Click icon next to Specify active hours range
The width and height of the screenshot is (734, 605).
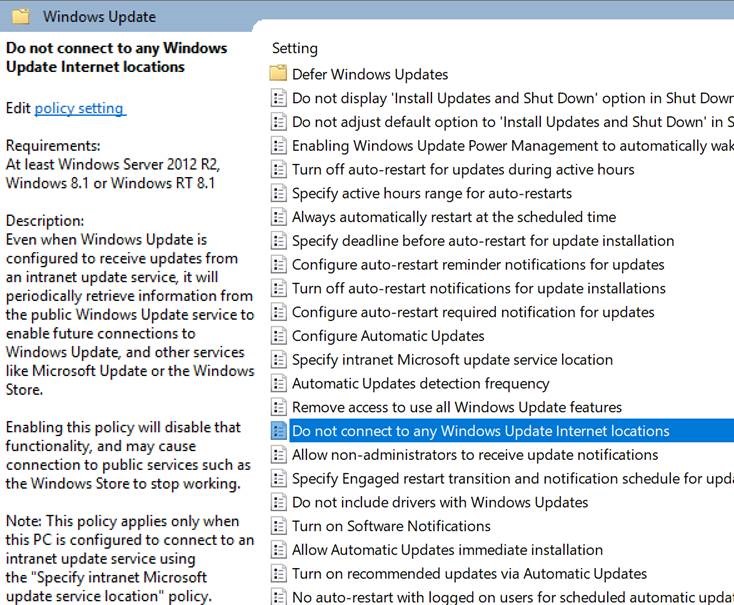(x=278, y=193)
